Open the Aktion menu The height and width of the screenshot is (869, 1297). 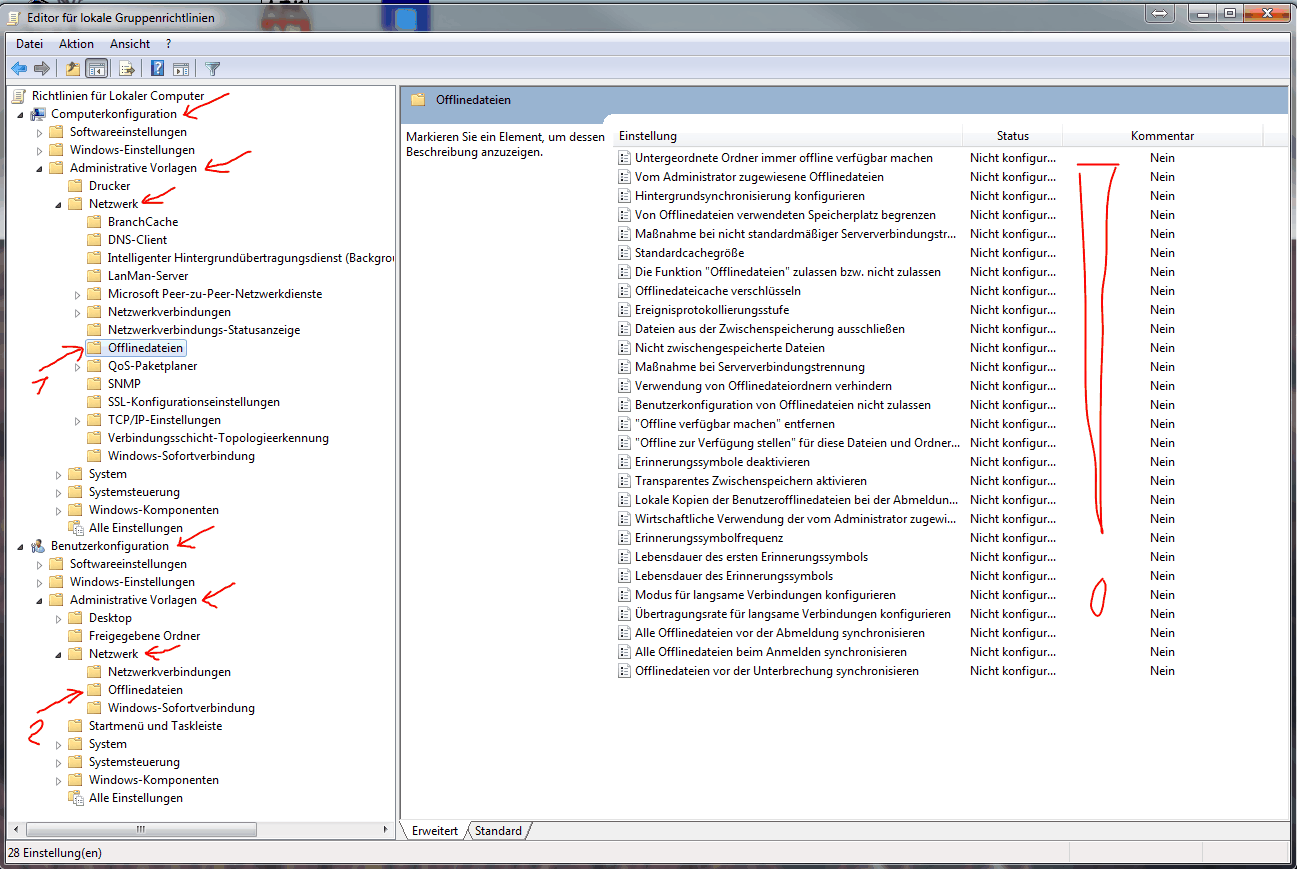point(76,44)
